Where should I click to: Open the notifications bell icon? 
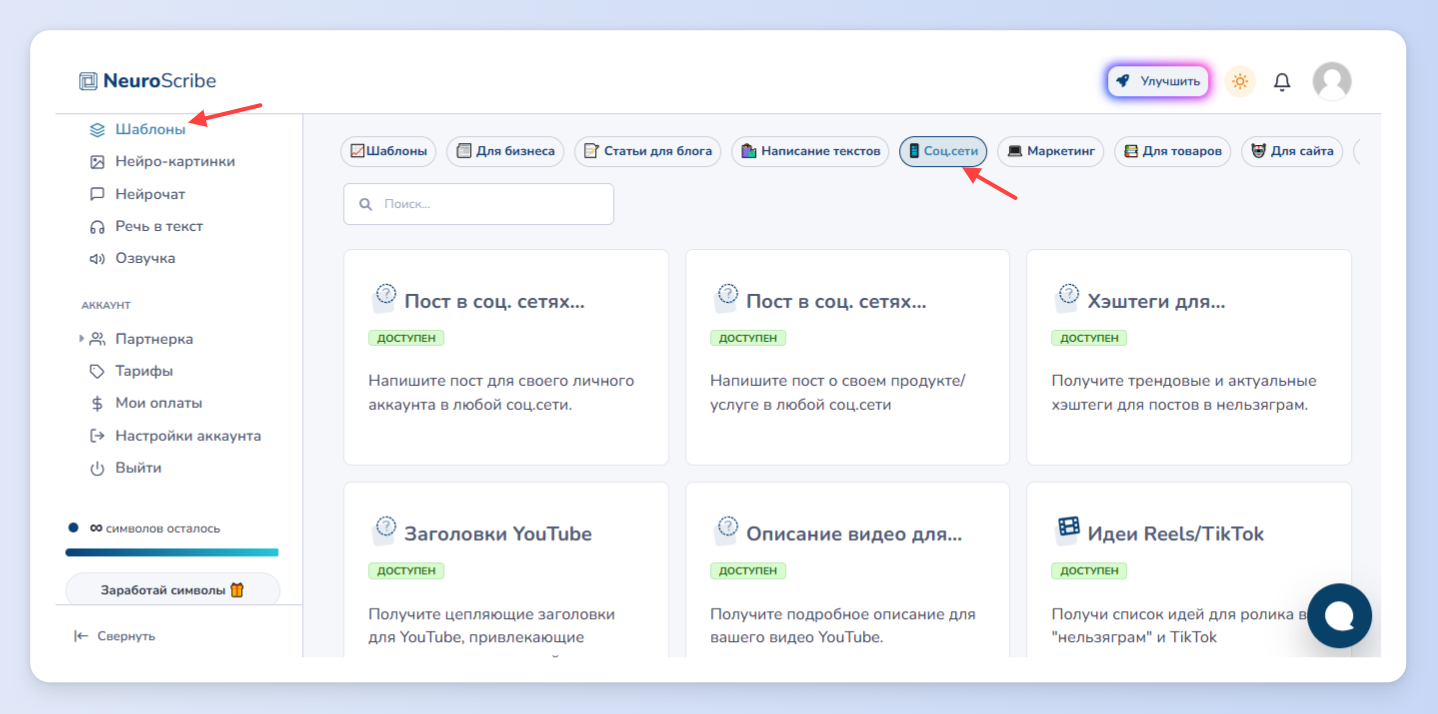pos(1282,82)
